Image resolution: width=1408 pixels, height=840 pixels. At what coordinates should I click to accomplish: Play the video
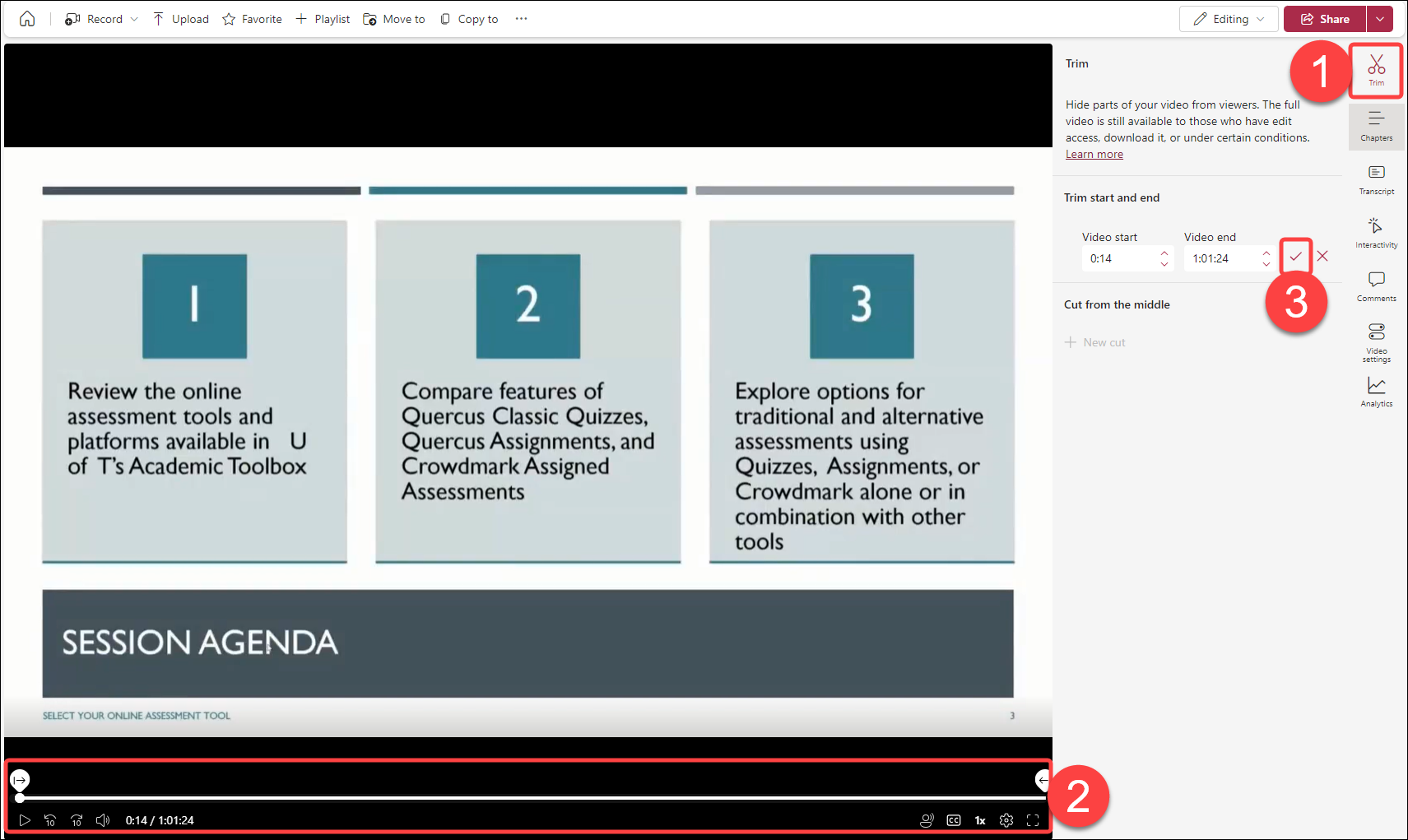tap(24, 820)
